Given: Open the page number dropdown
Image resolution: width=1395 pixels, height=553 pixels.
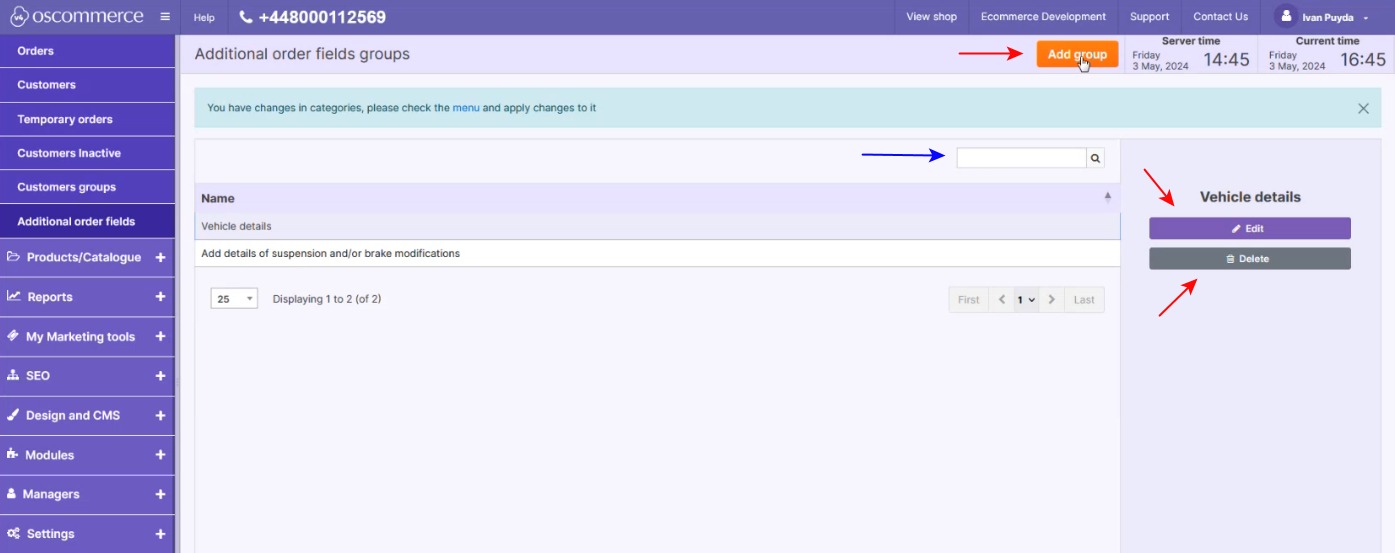Looking at the screenshot, I should pos(1026,300).
